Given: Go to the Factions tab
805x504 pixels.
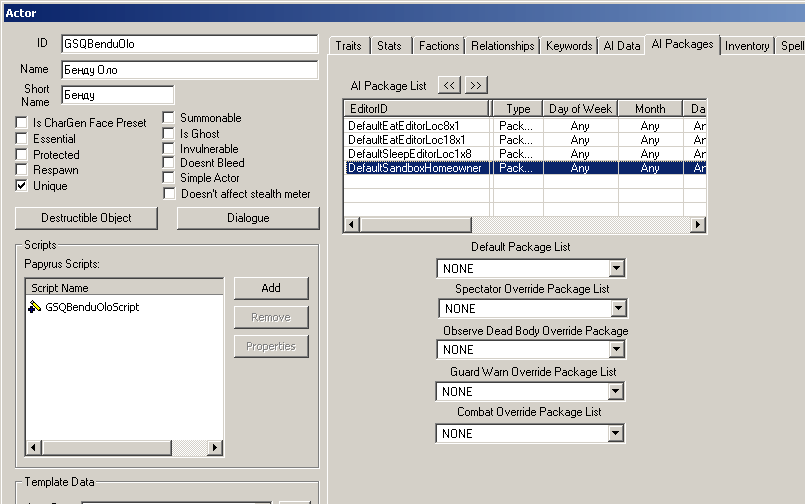Looking at the screenshot, I should (x=439, y=46).
